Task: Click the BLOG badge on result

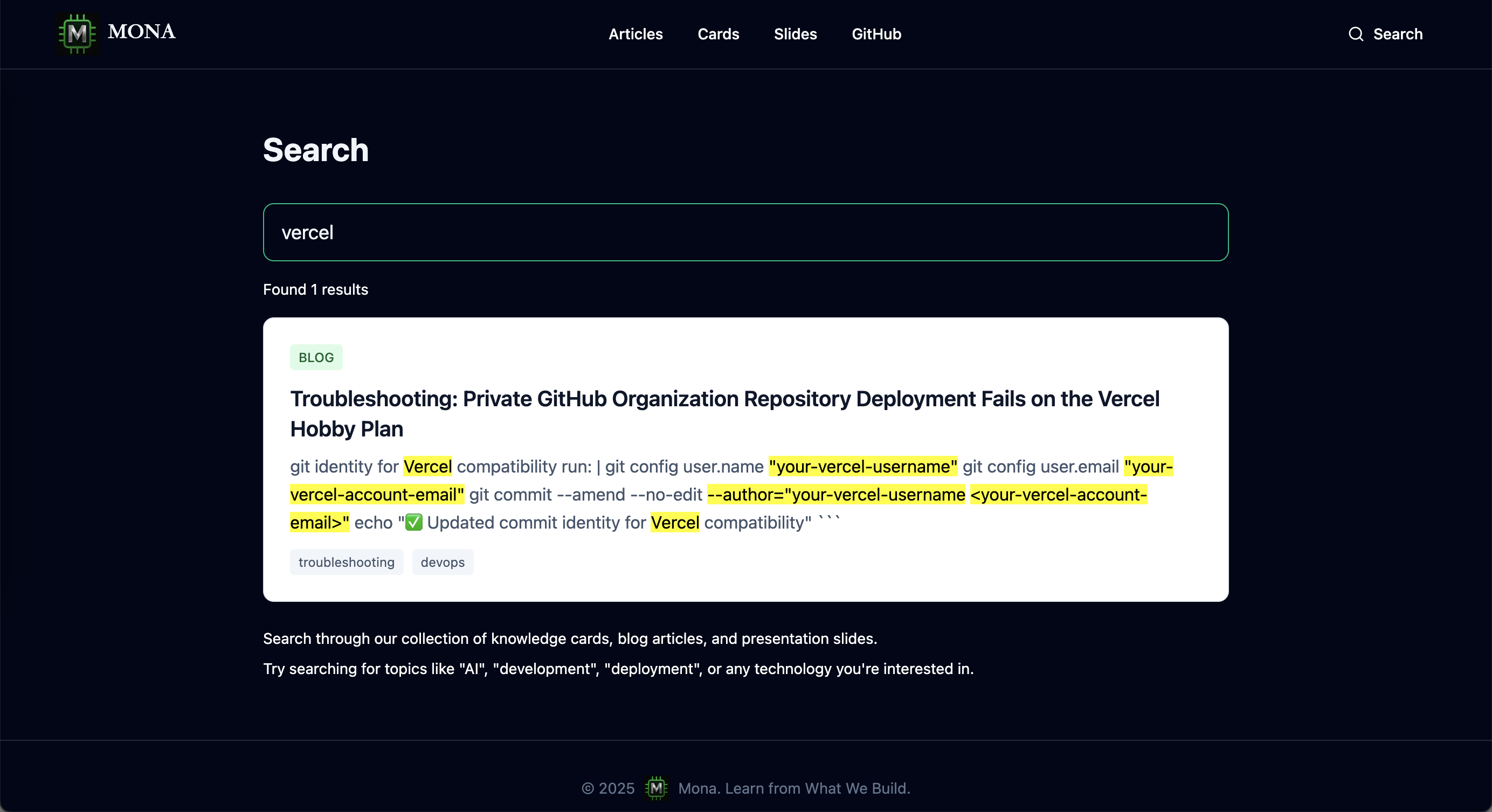Action: (316, 357)
